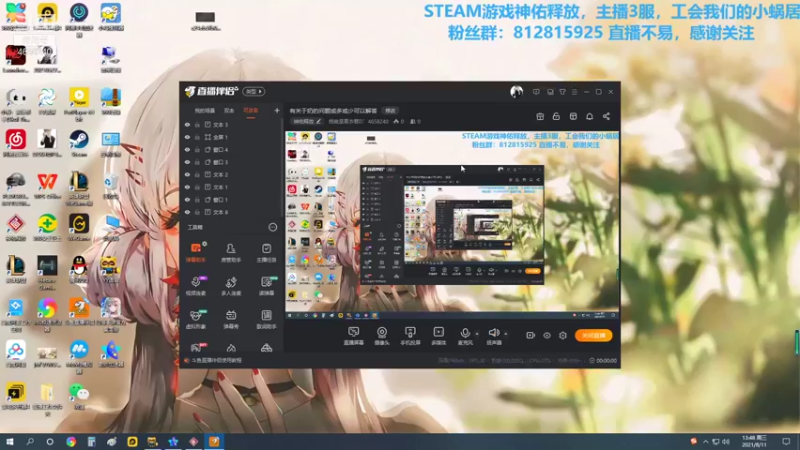The height and width of the screenshot is (450, 800).
Task: Hide the 窗口 3 layer with its eye
Action: [187, 162]
